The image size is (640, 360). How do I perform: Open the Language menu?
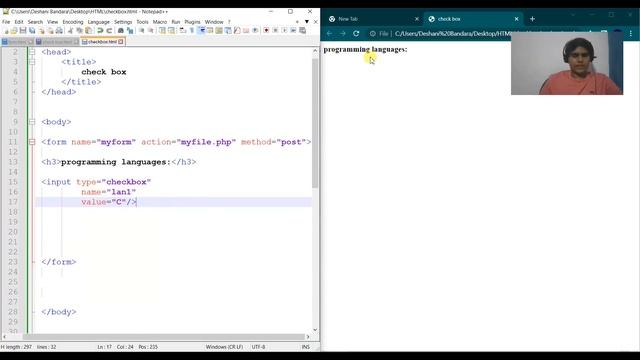pyautogui.click(x=98, y=22)
